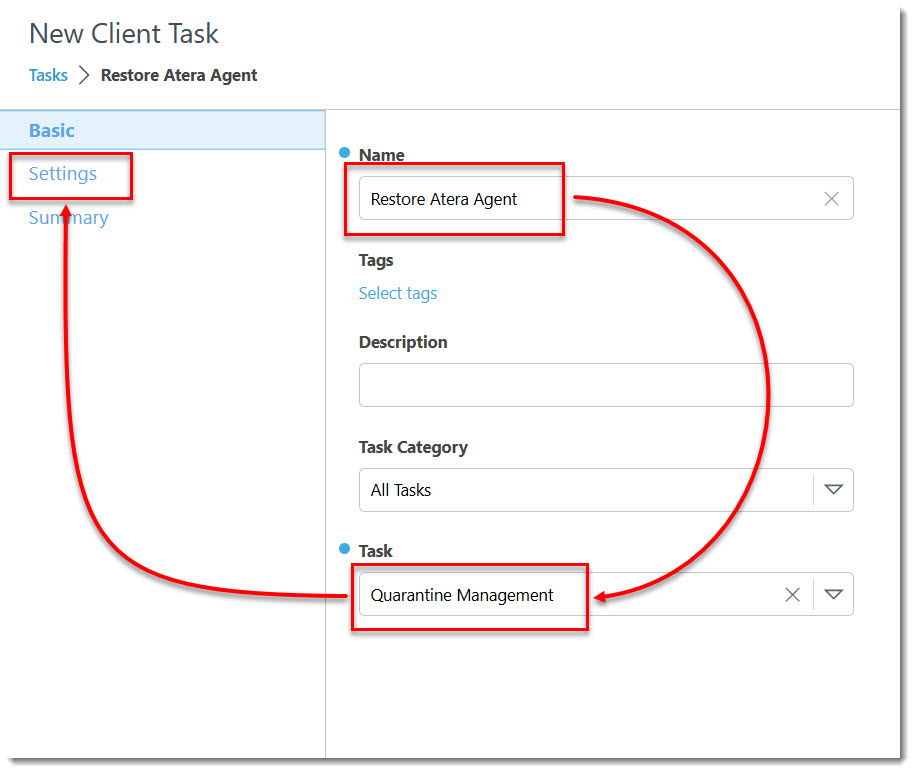Image resolution: width=915 pixels, height=773 pixels.
Task: Go to the Settings section
Action: point(62,174)
